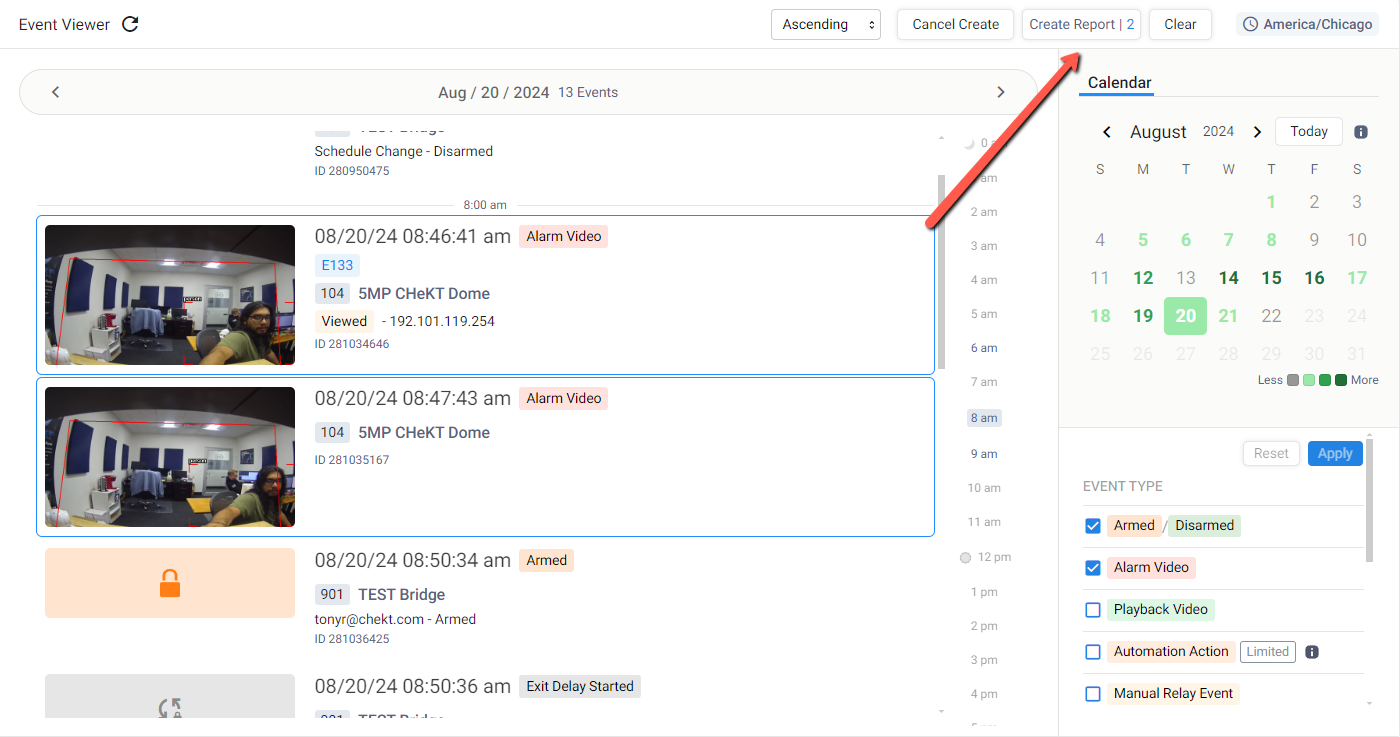1400x737 pixels.
Task: Click the filter panel vertical scrollbar
Action: [x=1369, y=500]
